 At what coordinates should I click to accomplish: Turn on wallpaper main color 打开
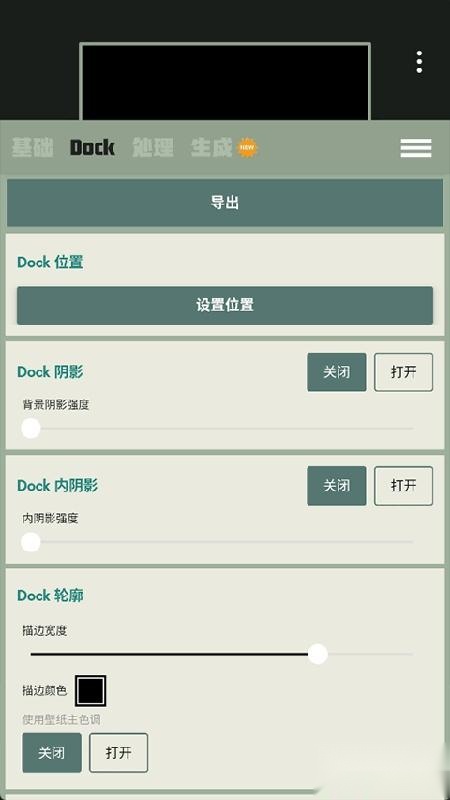118,753
